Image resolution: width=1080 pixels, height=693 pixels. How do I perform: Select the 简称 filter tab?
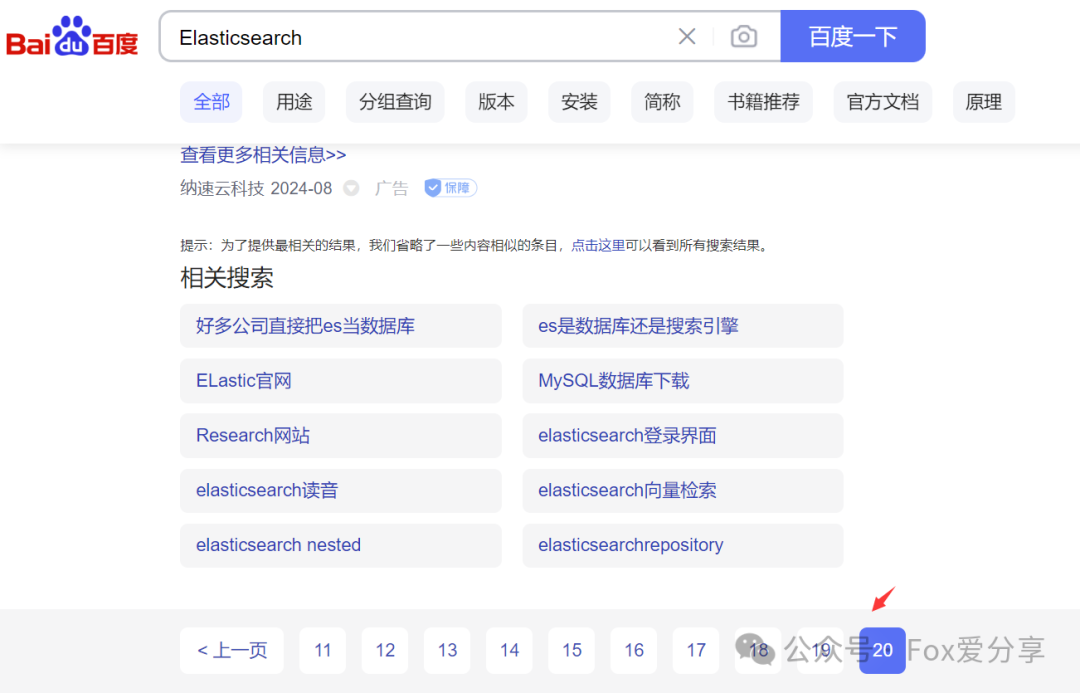663,102
